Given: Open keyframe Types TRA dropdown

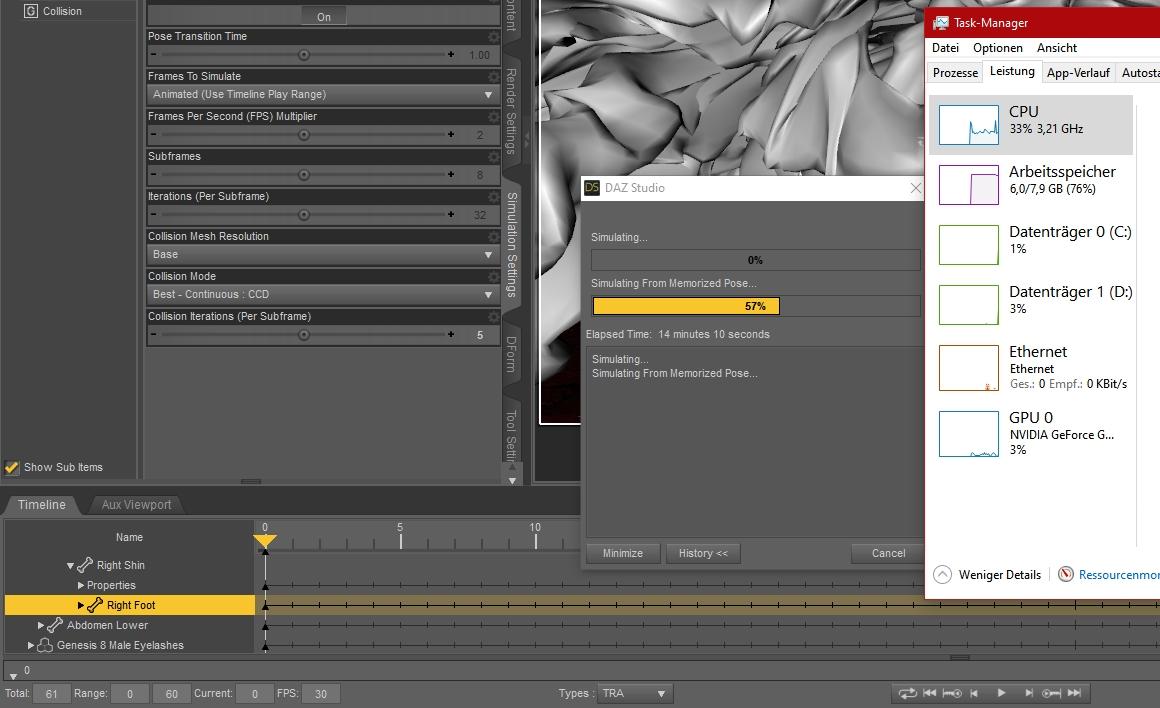Looking at the screenshot, I should pos(634,693).
